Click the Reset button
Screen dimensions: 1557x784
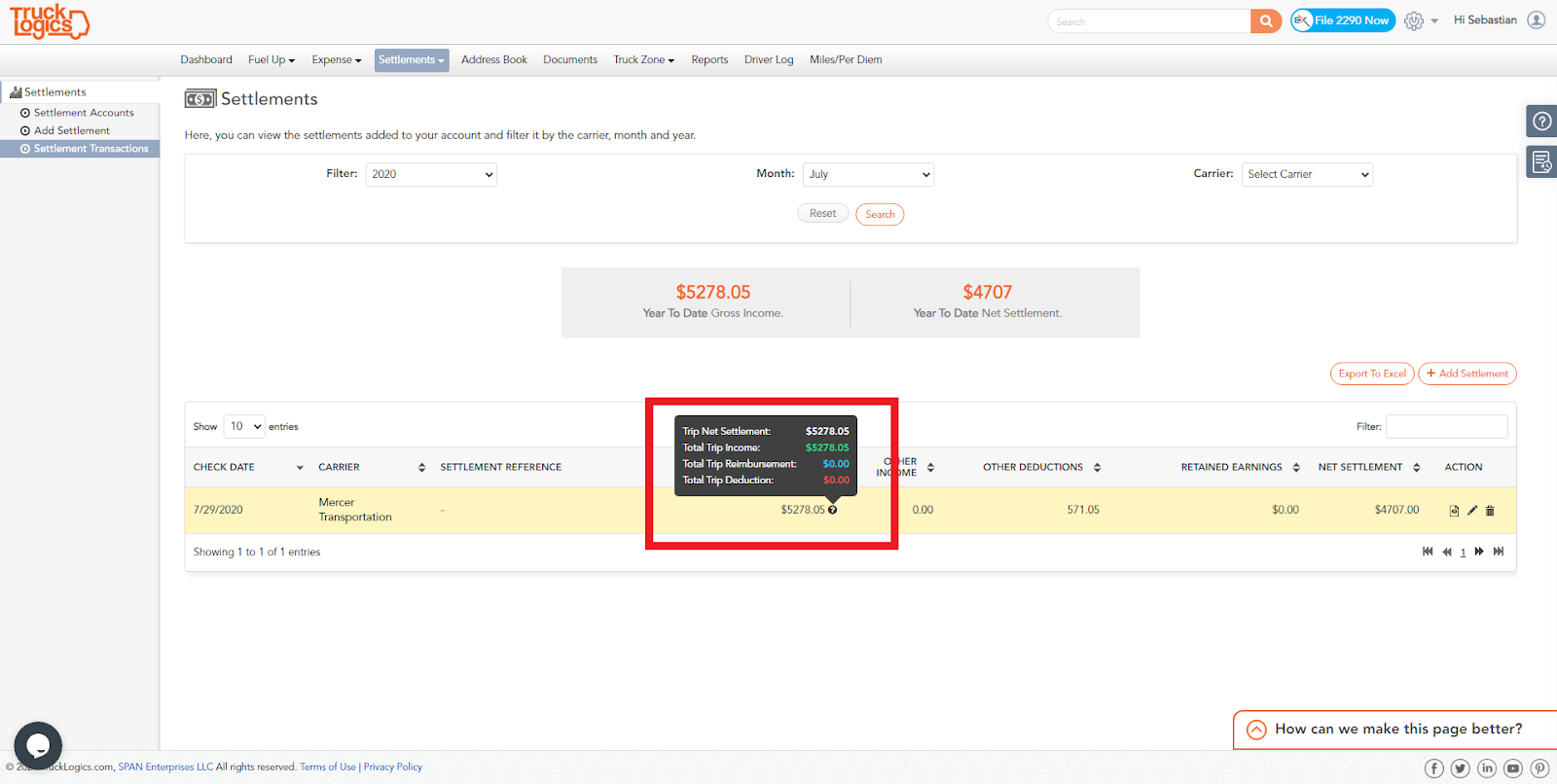[x=823, y=214]
